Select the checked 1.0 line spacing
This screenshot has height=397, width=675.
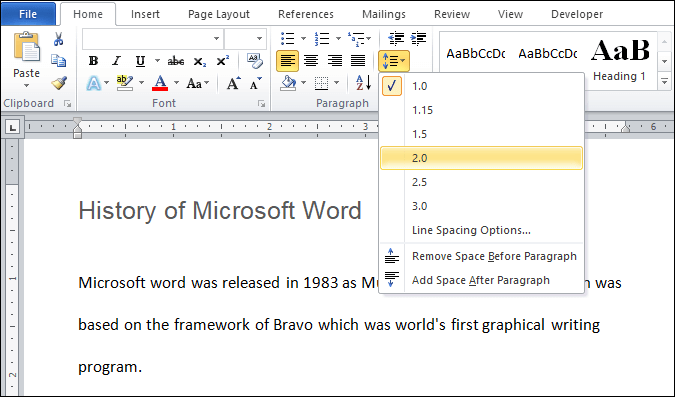pyautogui.click(x=481, y=86)
